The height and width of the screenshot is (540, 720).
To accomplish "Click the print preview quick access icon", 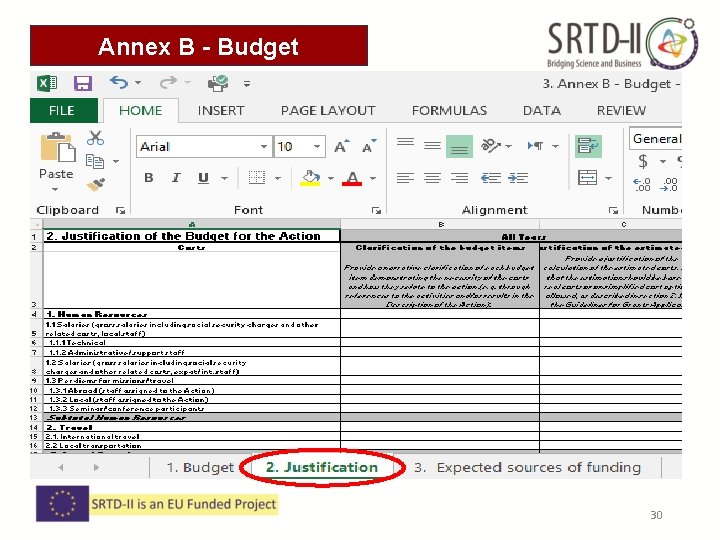I will tap(218, 83).
